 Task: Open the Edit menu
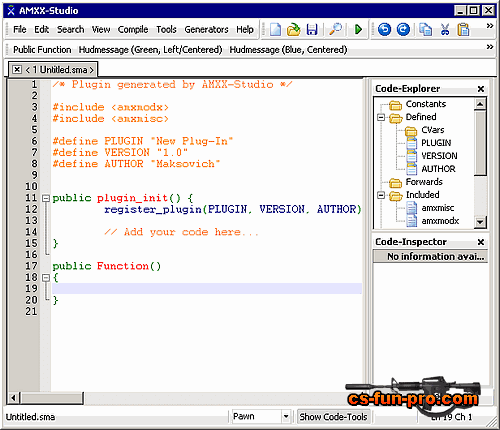41,30
